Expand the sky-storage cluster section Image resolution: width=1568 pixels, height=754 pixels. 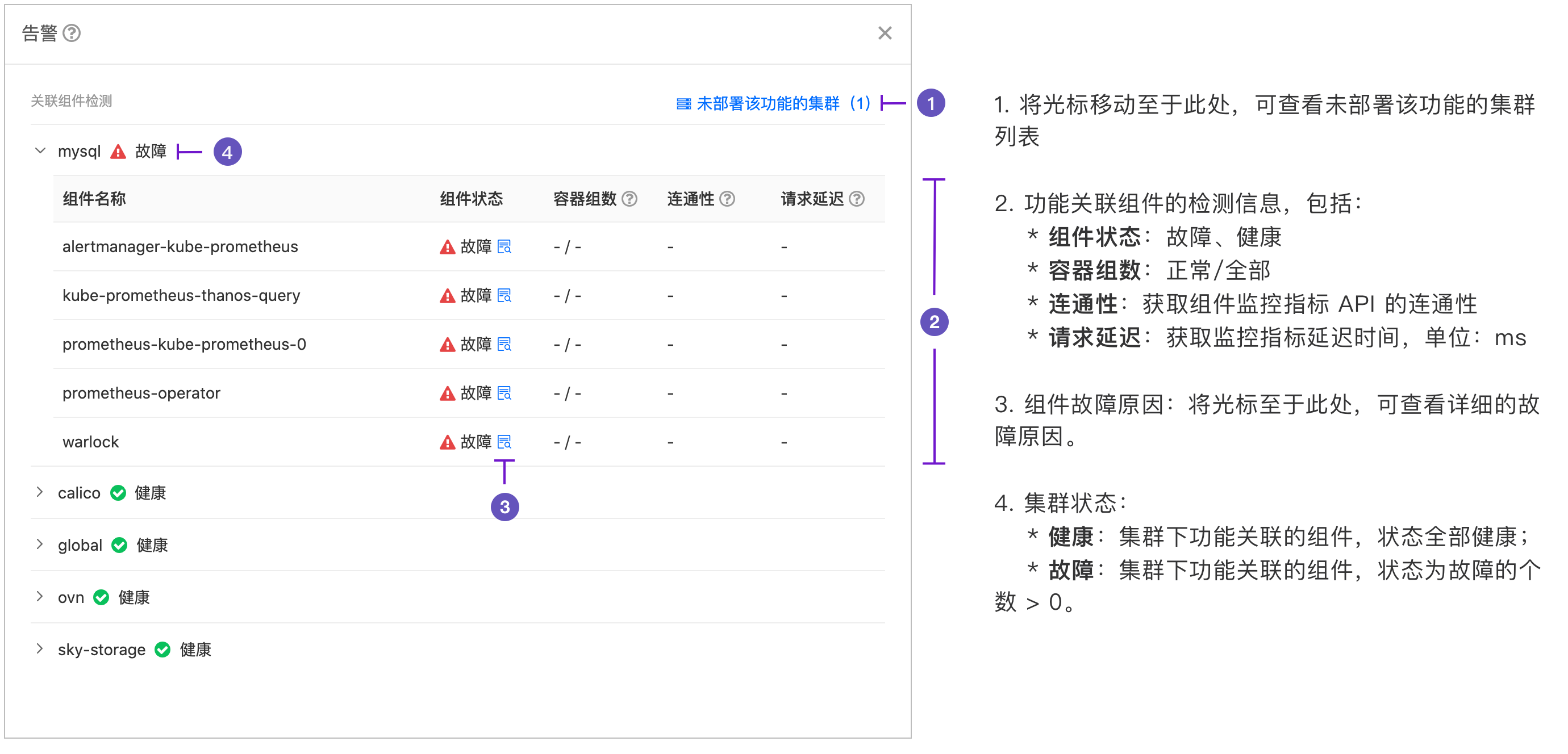click(40, 649)
